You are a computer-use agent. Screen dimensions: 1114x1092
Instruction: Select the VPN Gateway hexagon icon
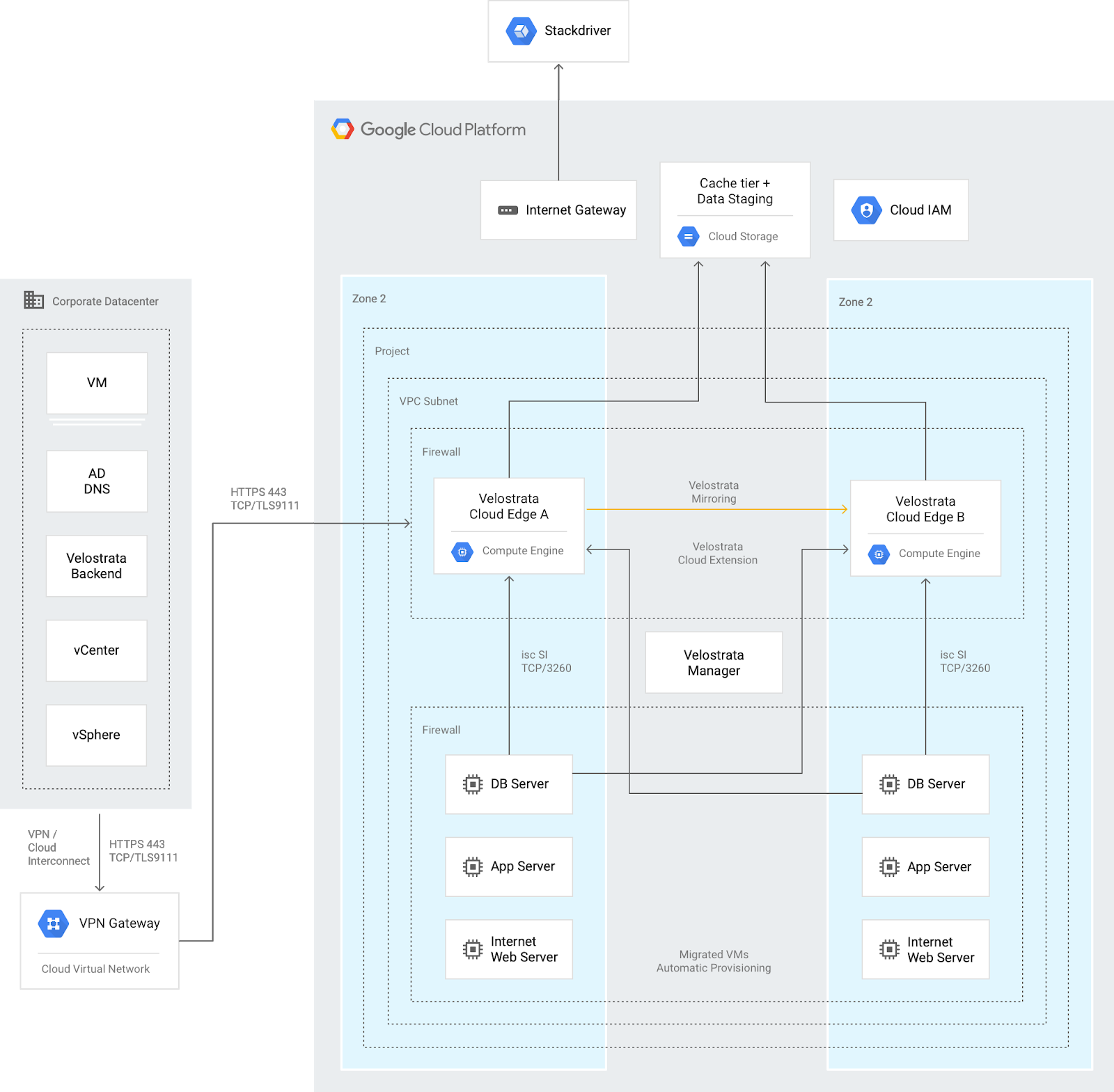tap(52, 923)
